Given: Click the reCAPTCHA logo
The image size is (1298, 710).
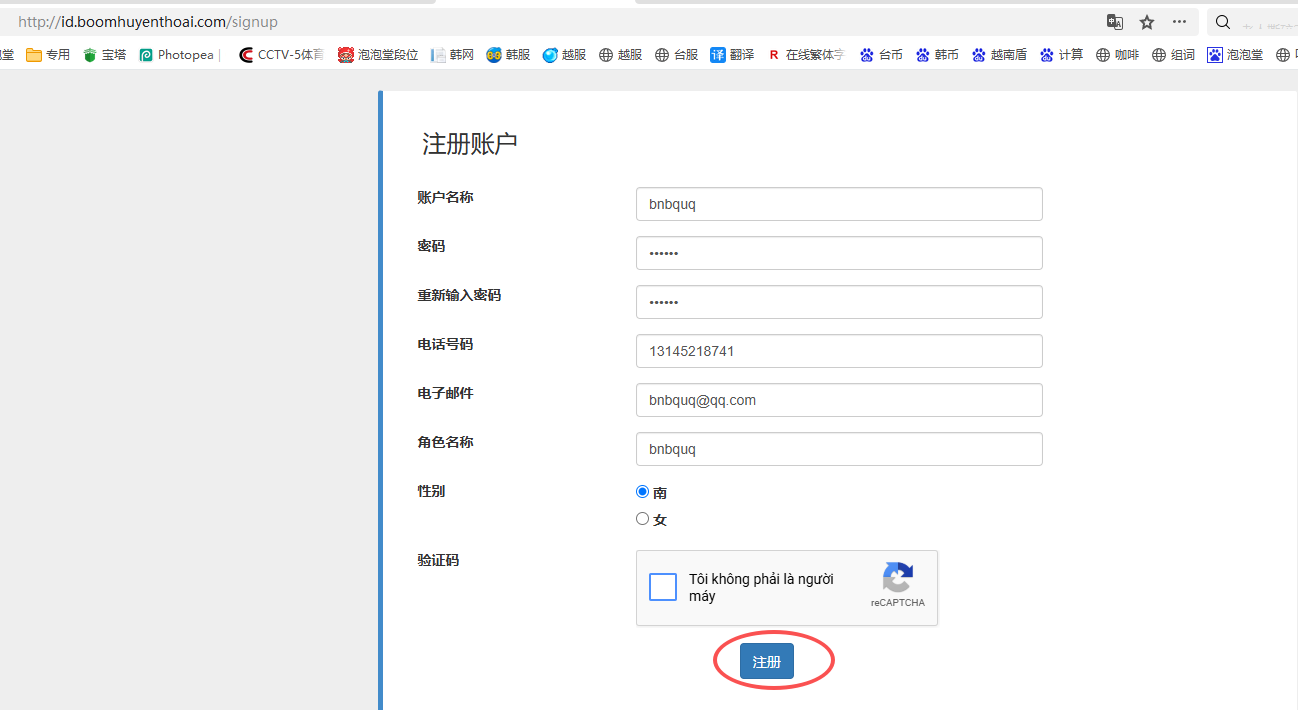Looking at the screenshot, I should pyautogui.click(x=897, y=578).
